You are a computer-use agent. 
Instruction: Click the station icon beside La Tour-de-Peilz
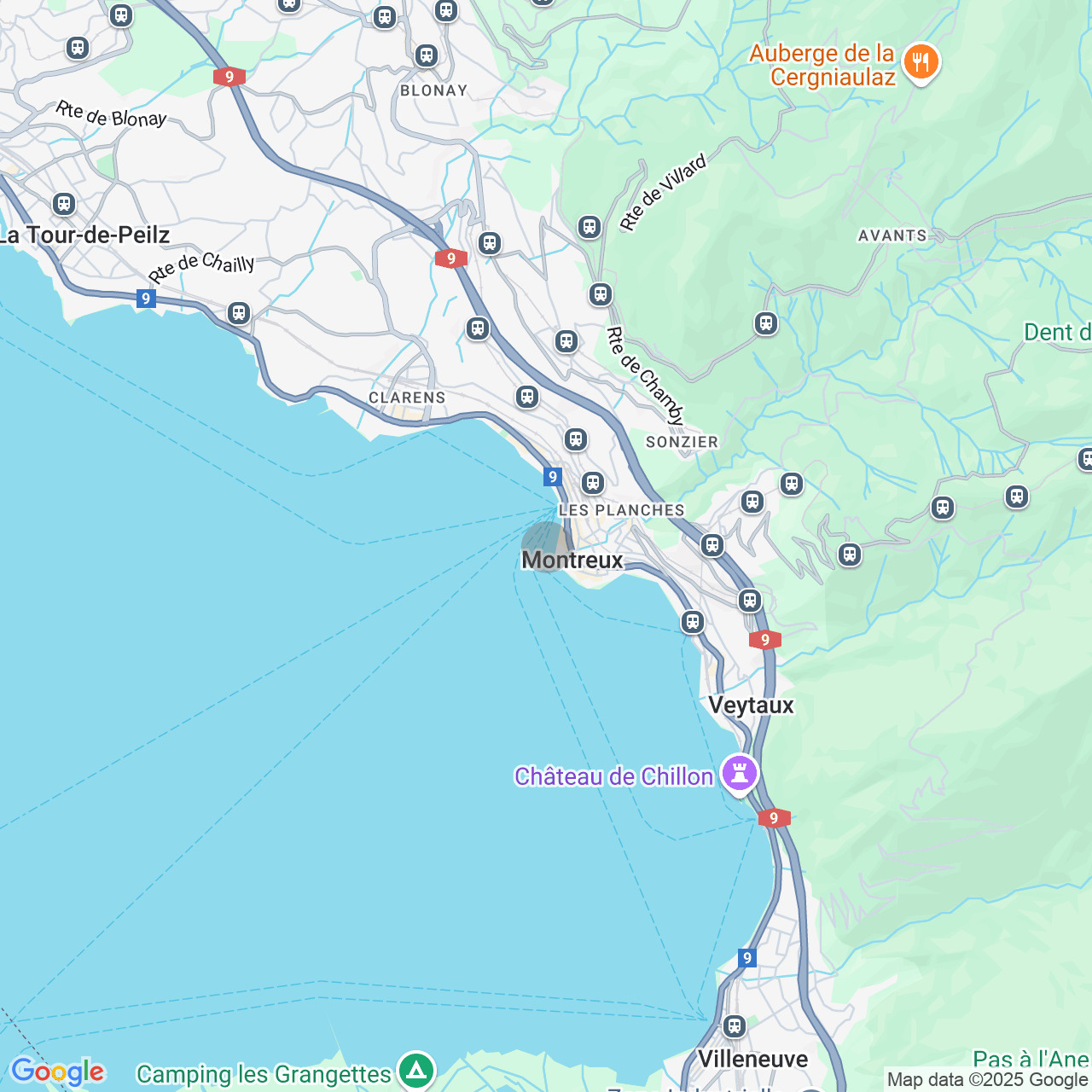click(x=64, y=204)
